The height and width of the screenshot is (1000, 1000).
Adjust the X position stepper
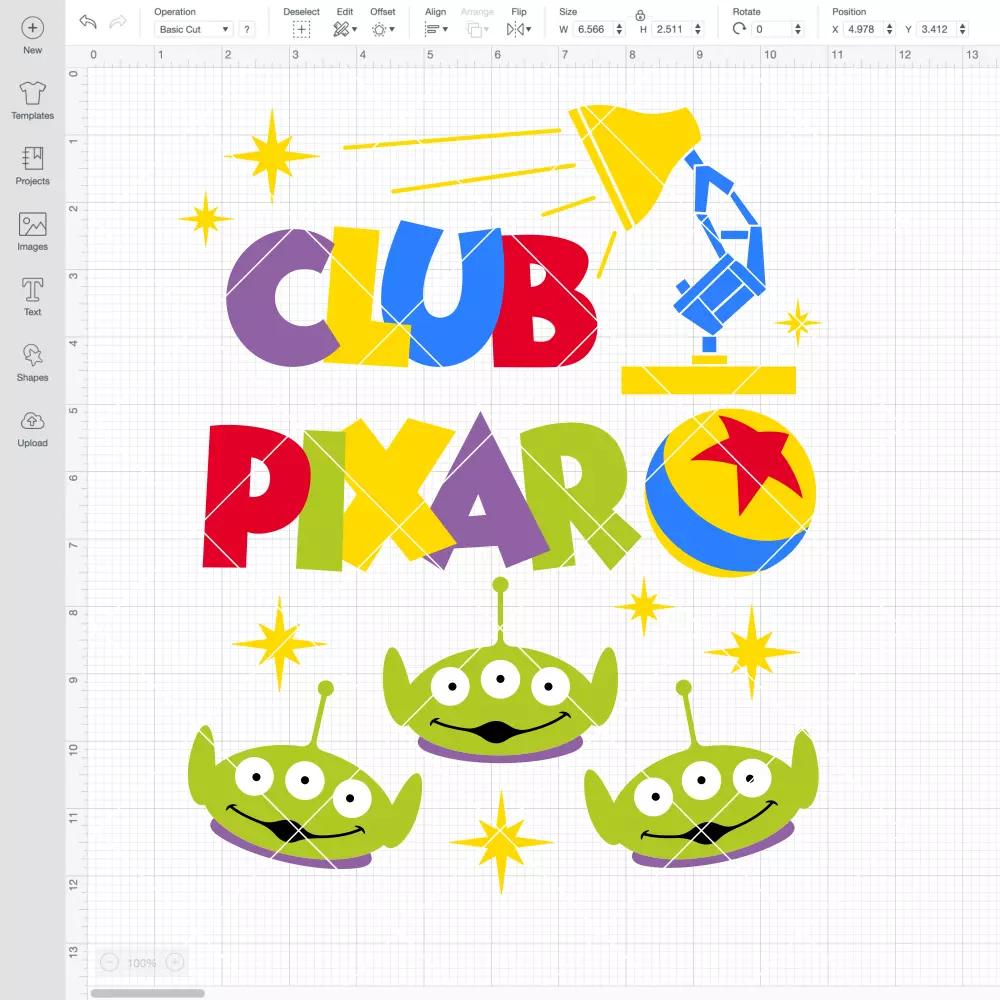pyautogui.click(x=890, y=29)
